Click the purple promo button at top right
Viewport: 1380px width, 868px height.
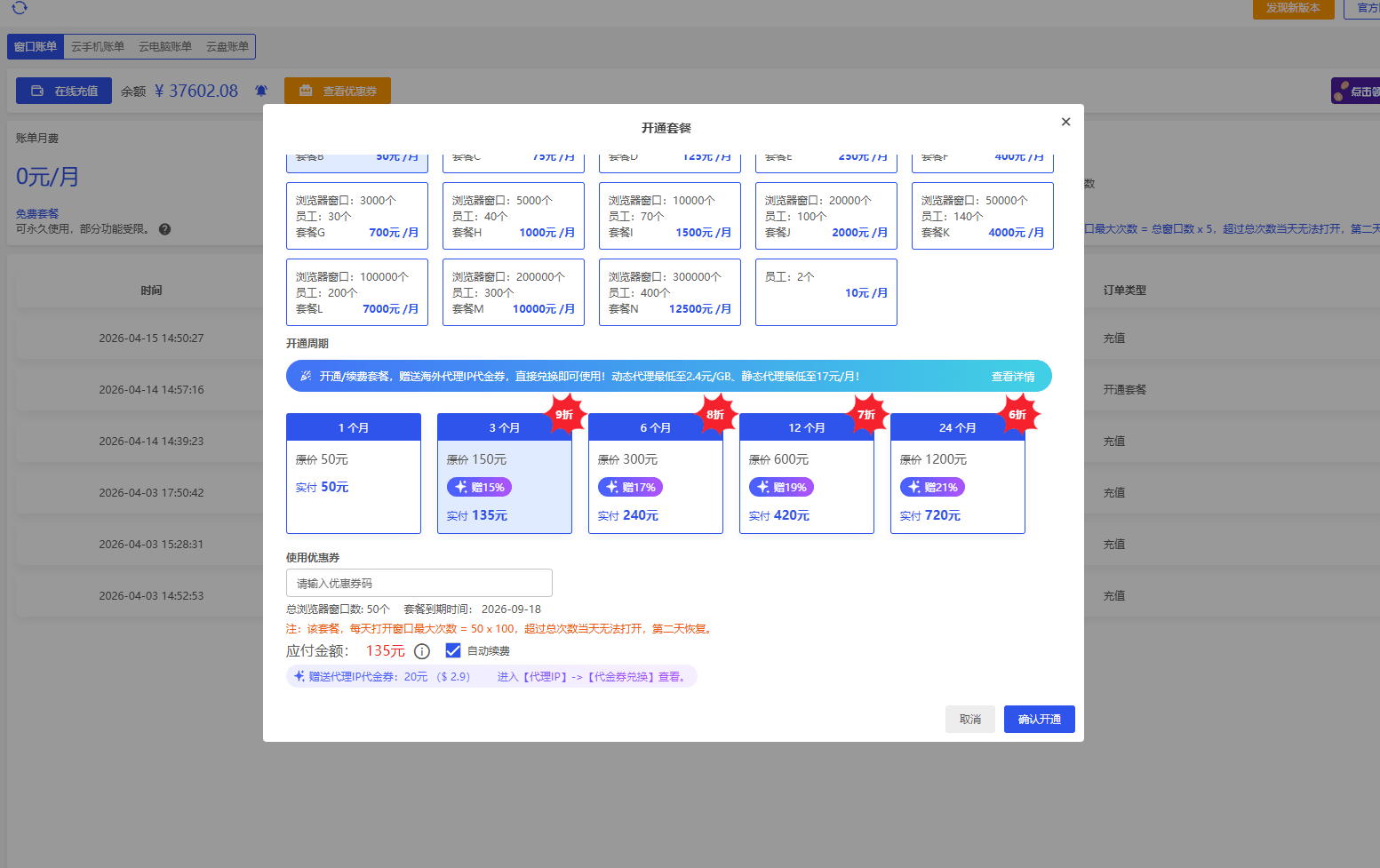[x=1355, y=91]
